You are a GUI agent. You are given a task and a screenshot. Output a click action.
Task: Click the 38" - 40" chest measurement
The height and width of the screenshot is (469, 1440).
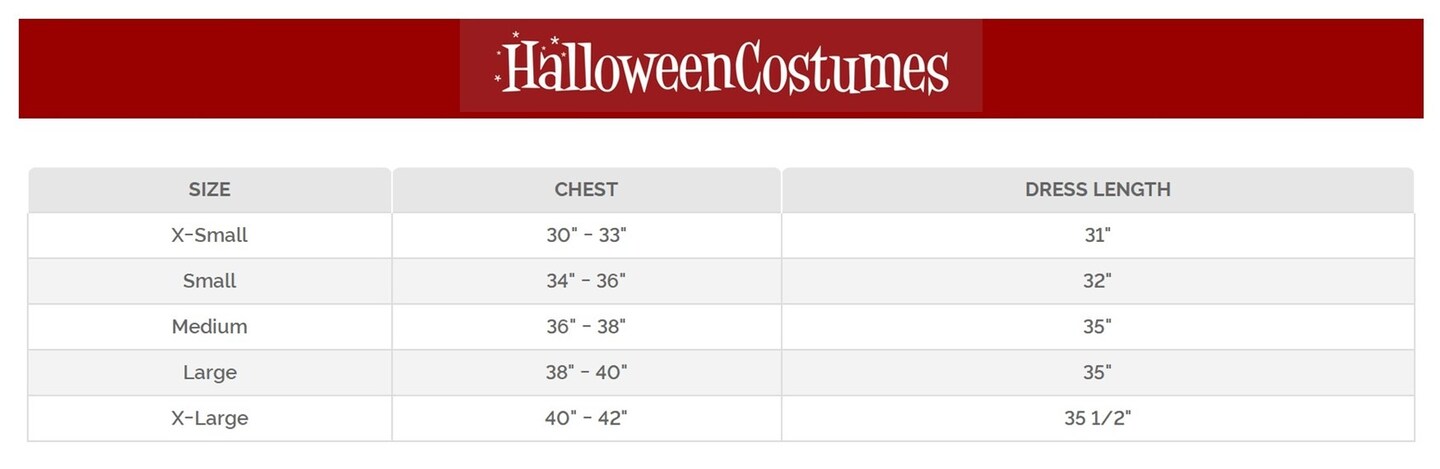pyautogui.click(x=586, y=373)
